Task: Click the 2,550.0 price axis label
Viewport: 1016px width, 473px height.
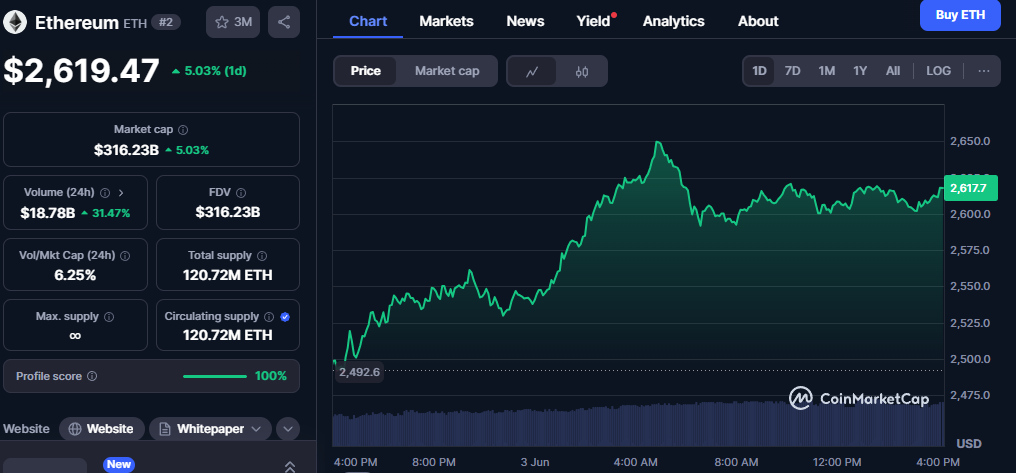Action: click(969, 286)
